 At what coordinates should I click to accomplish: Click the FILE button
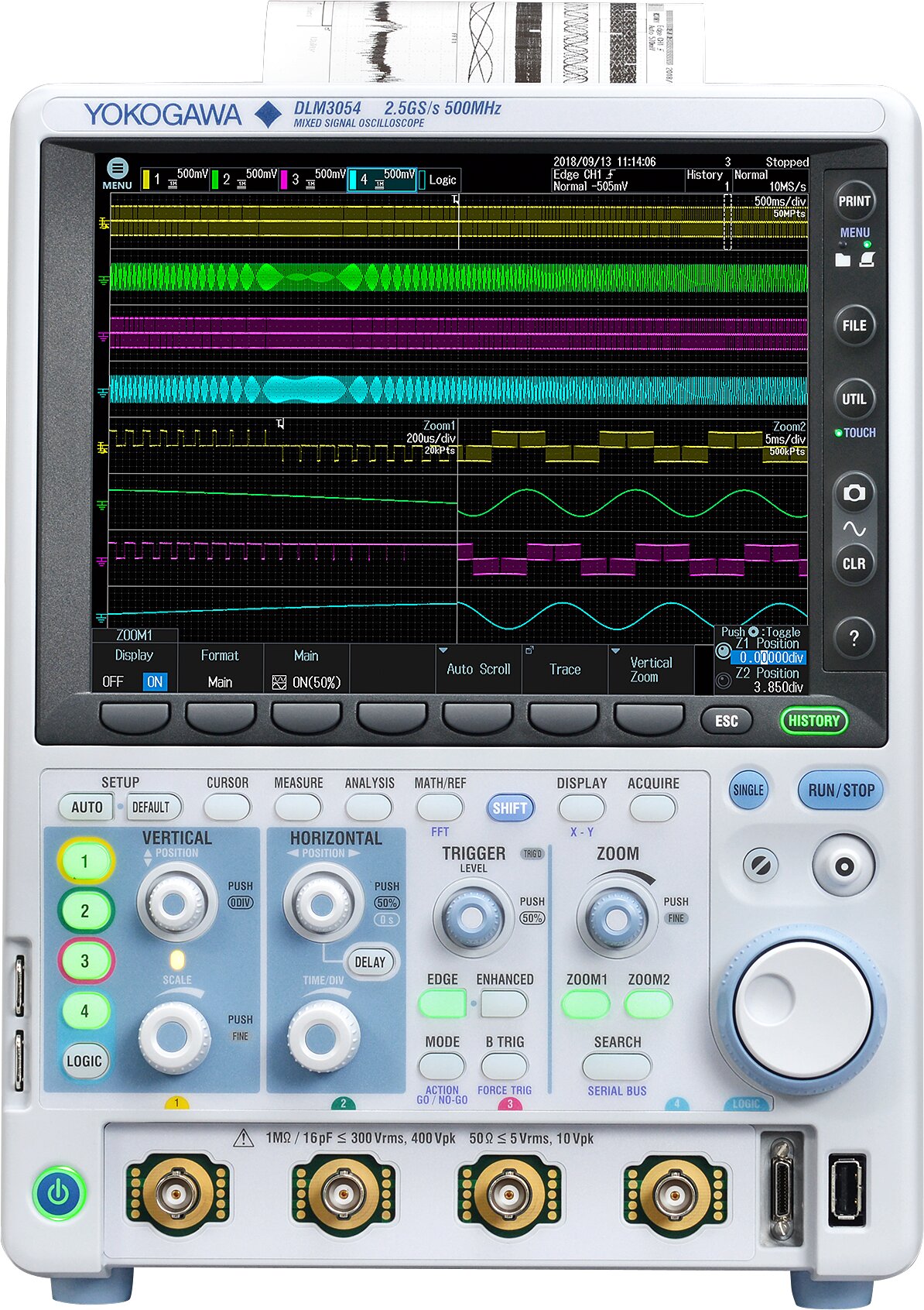click(854, 325)
